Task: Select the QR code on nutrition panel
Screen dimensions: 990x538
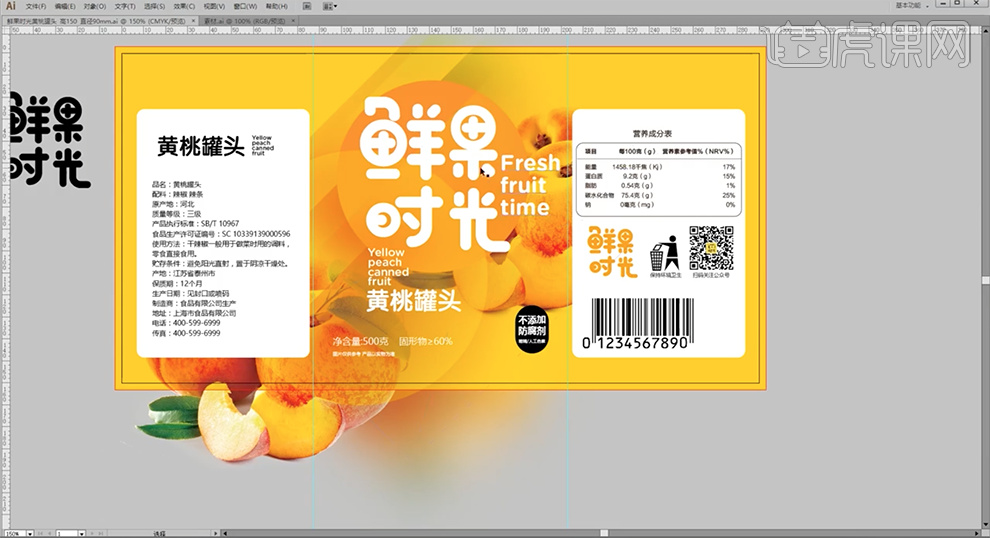Action: click(712, 248)
